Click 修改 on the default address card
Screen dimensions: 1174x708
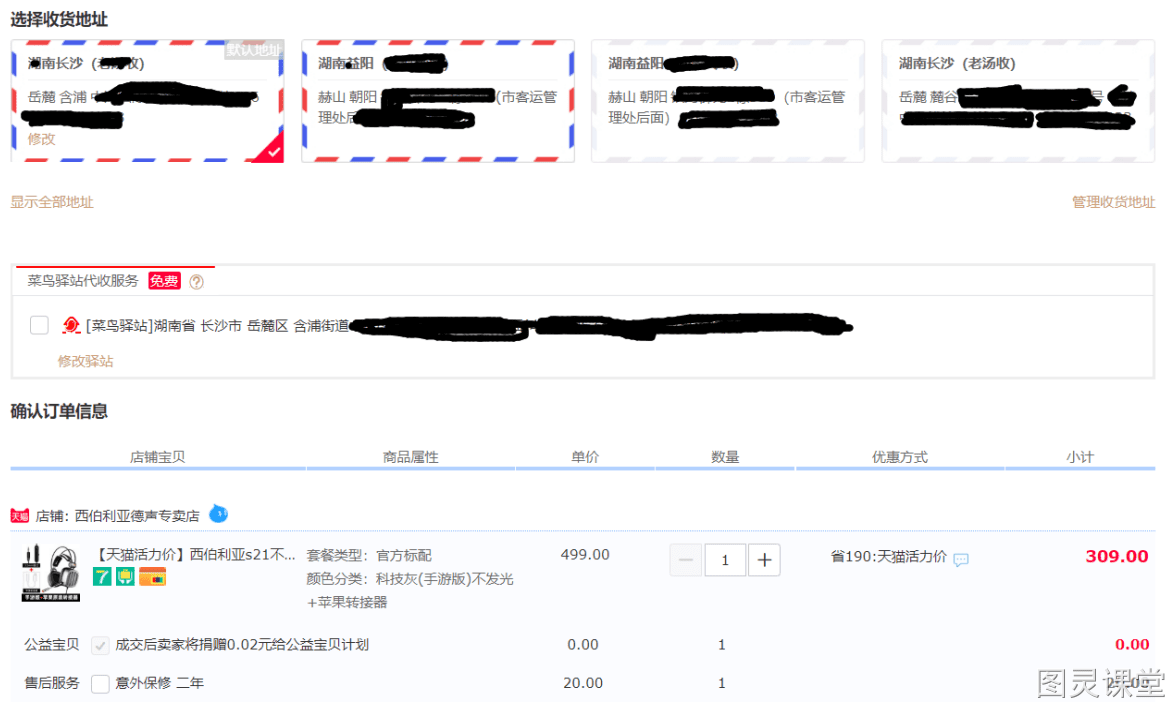(41, 138)
